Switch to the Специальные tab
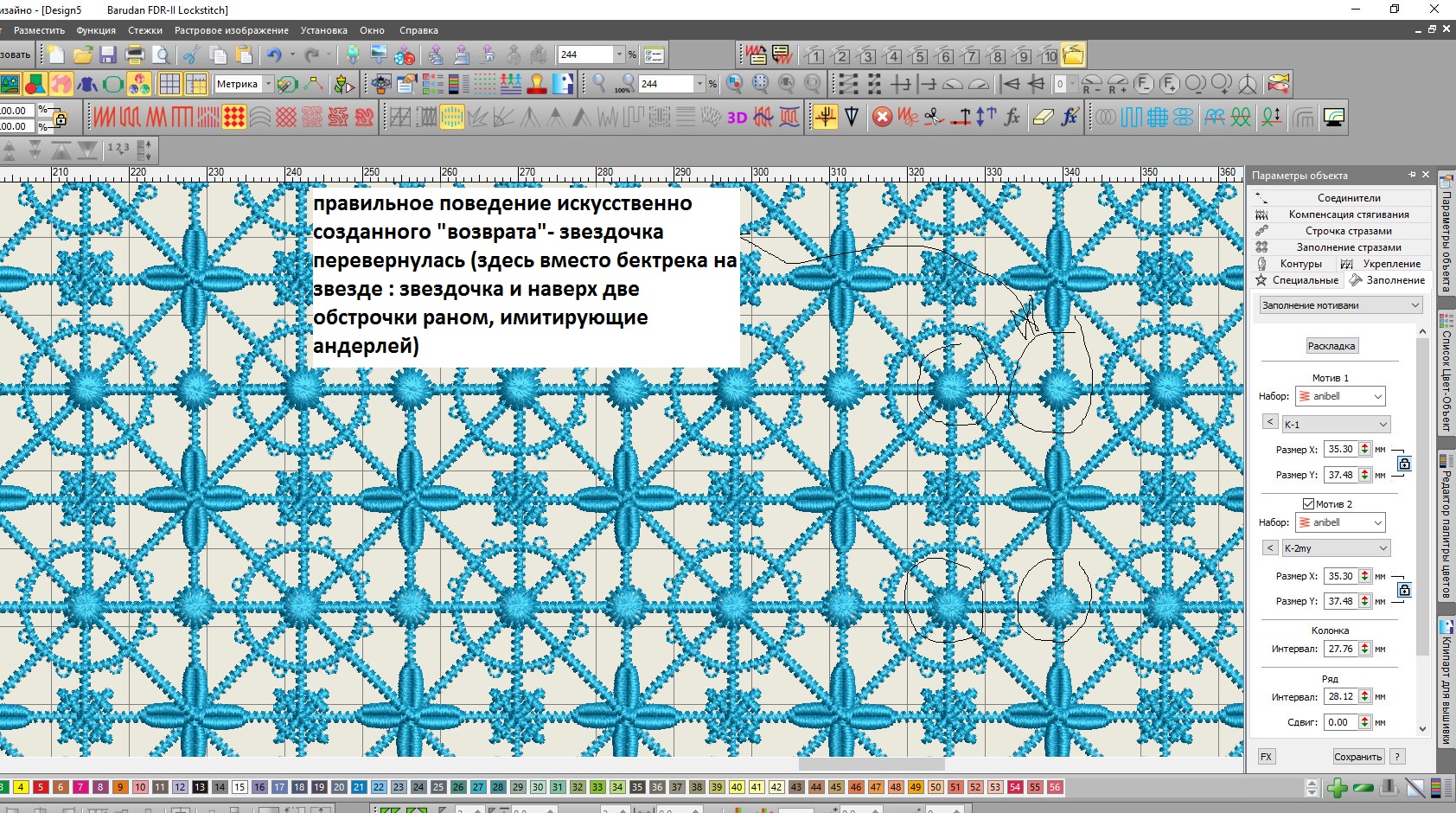Image resolution: width=1456 pixels, height=813 pixels. click(x=1297, y=280)
